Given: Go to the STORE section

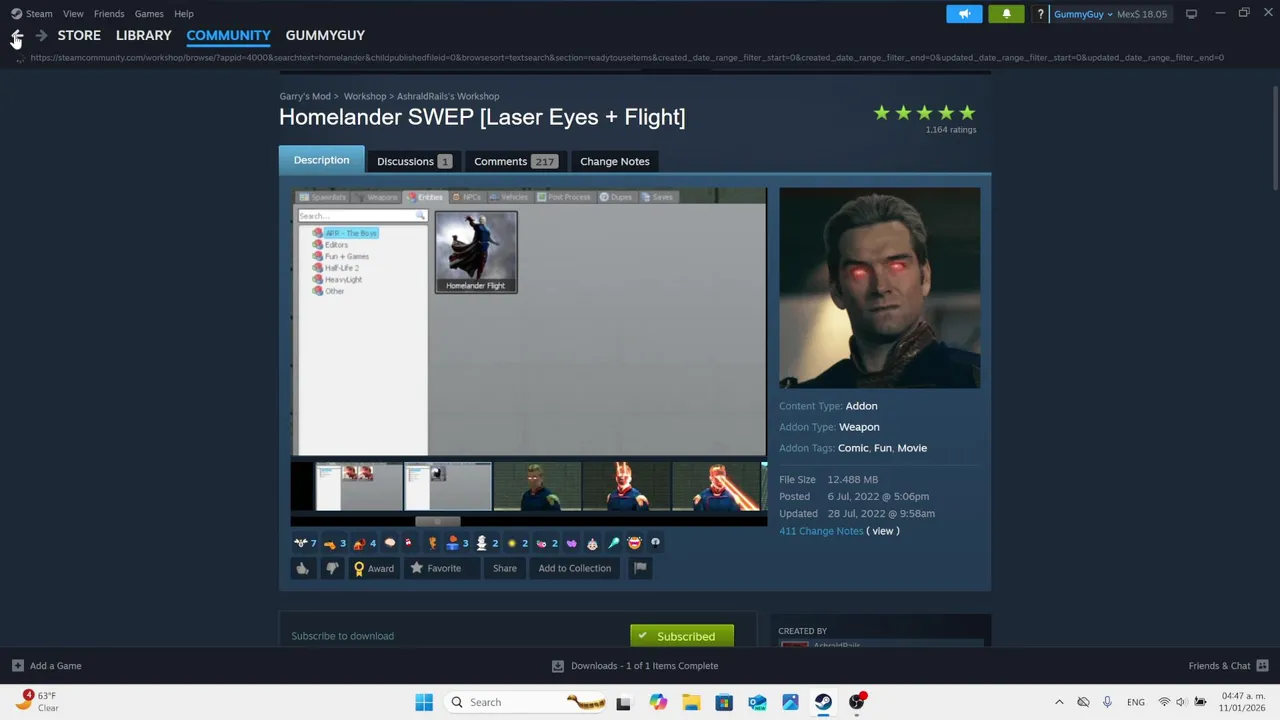Looking at the screenshot, I should tap(79, 35).
